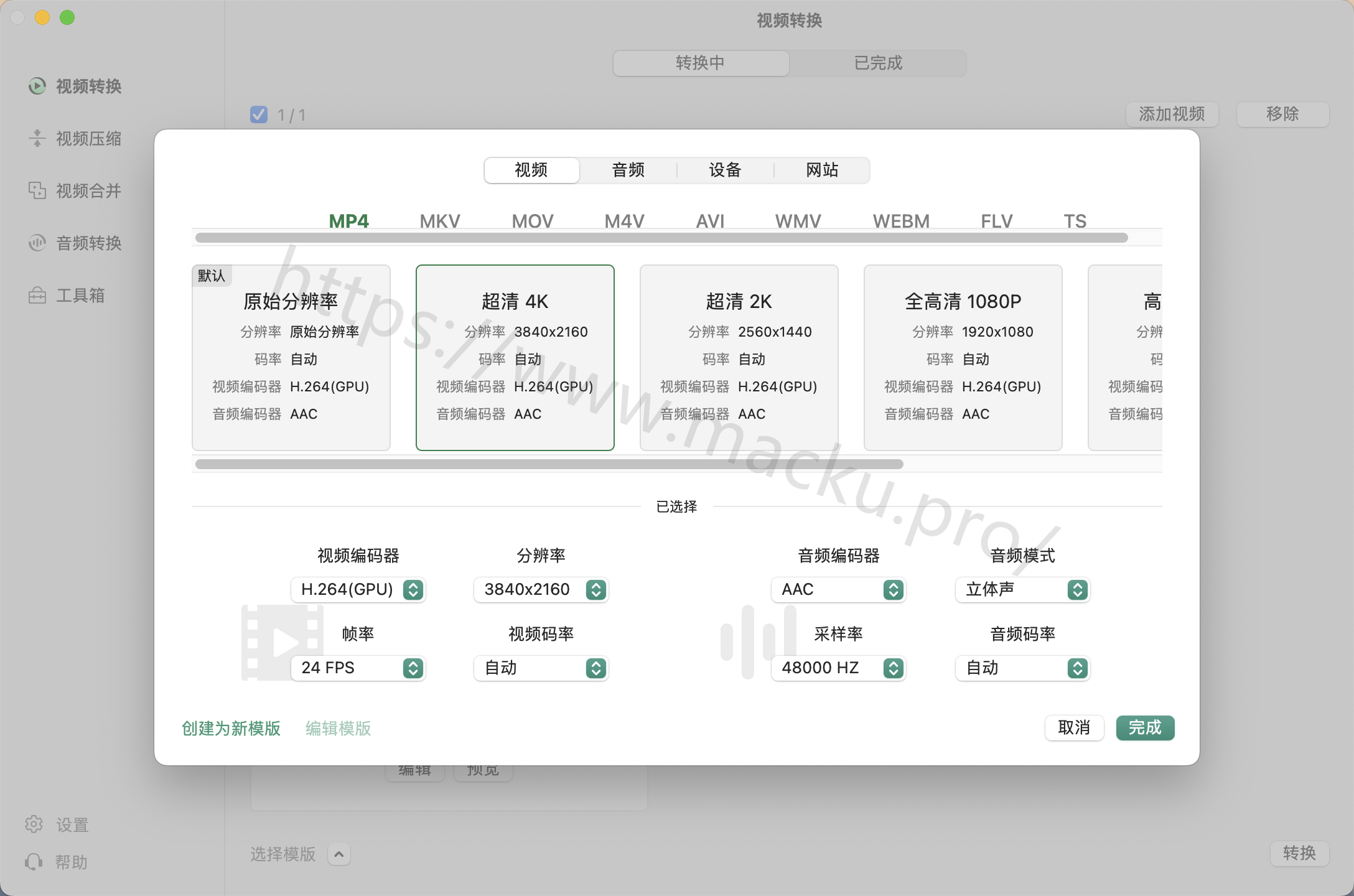Click the 音频转换 audio icon
1354x896 pixels.
[x=37, y=243]
